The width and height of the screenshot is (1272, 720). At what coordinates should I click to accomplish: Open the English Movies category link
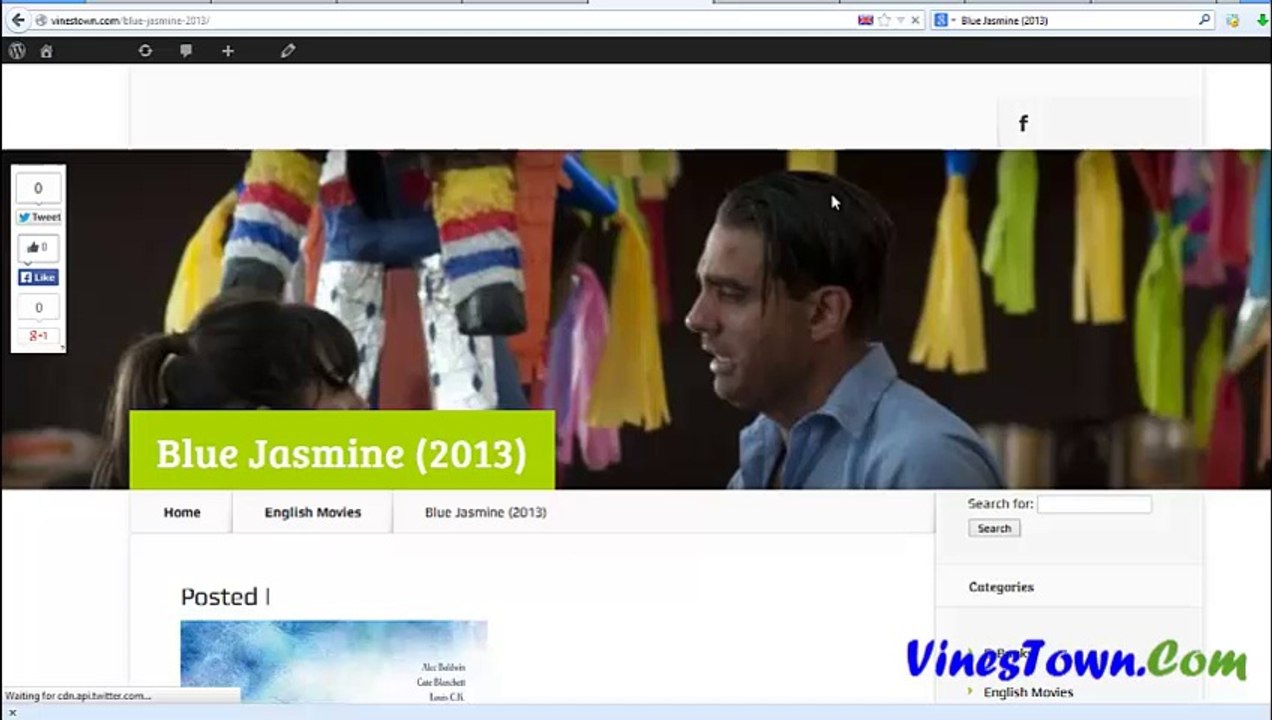click(x=1028, y=692)
